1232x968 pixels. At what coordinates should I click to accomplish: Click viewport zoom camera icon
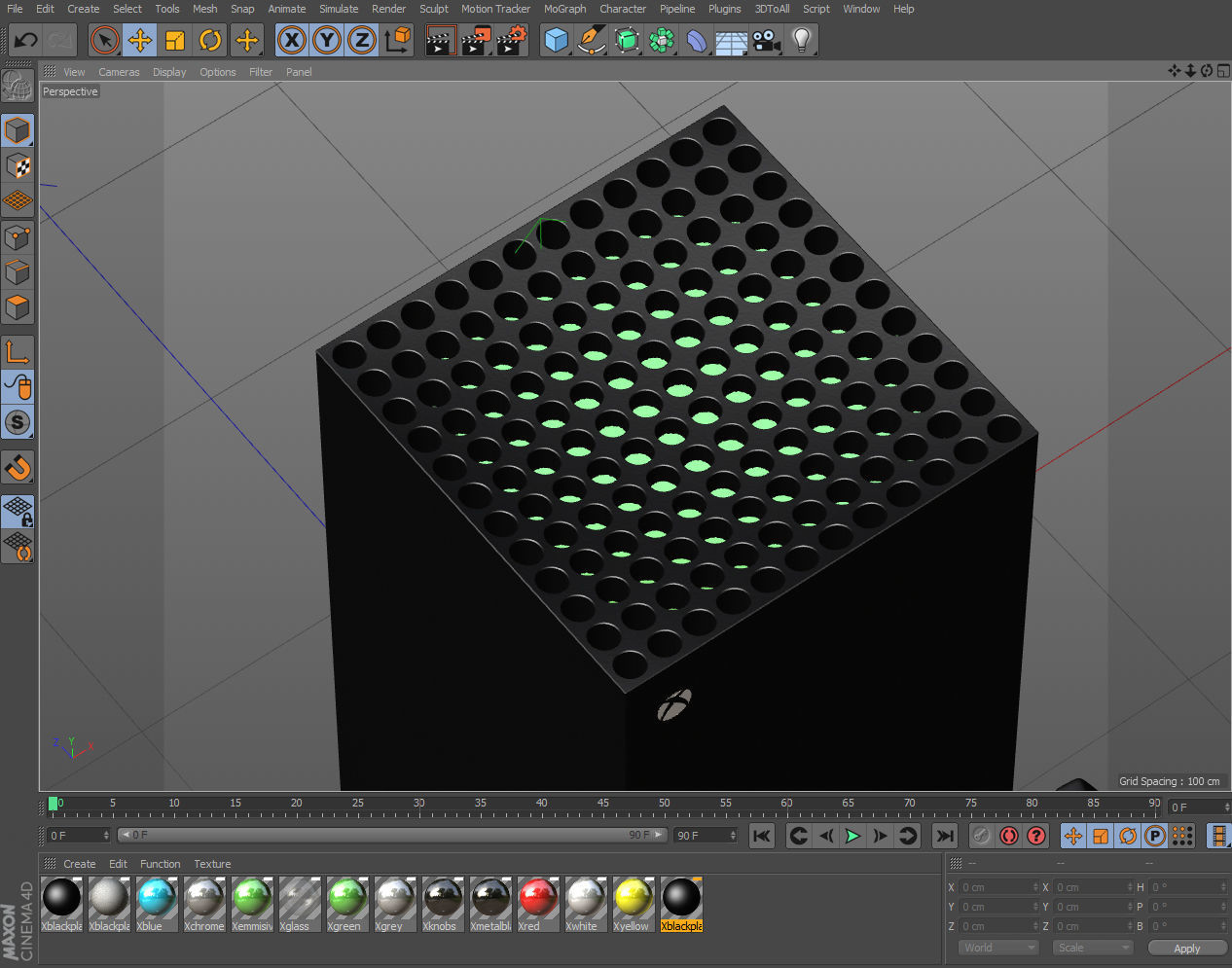[x=1190, y=71]
